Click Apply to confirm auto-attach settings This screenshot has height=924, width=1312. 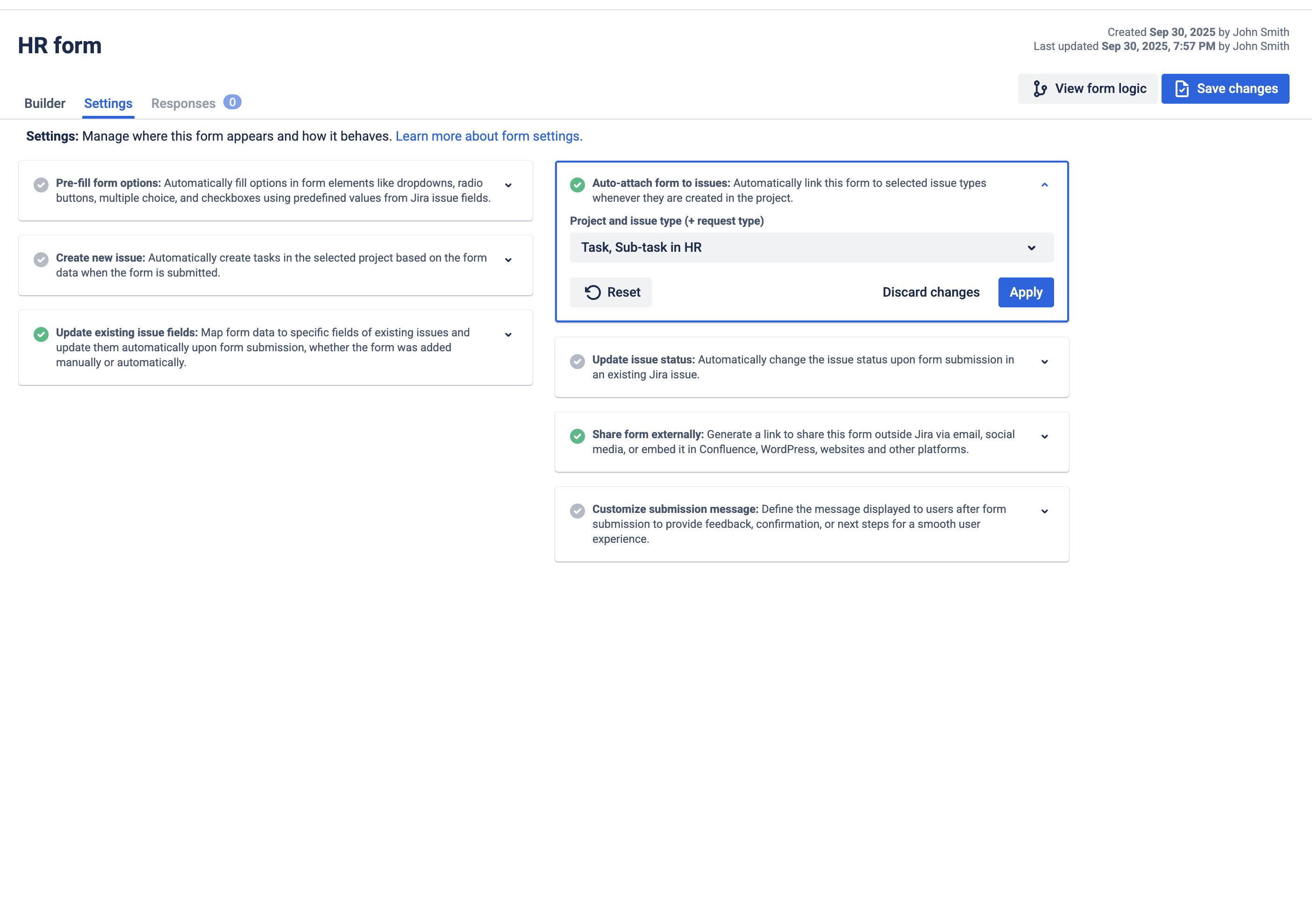click(1026, 292)
